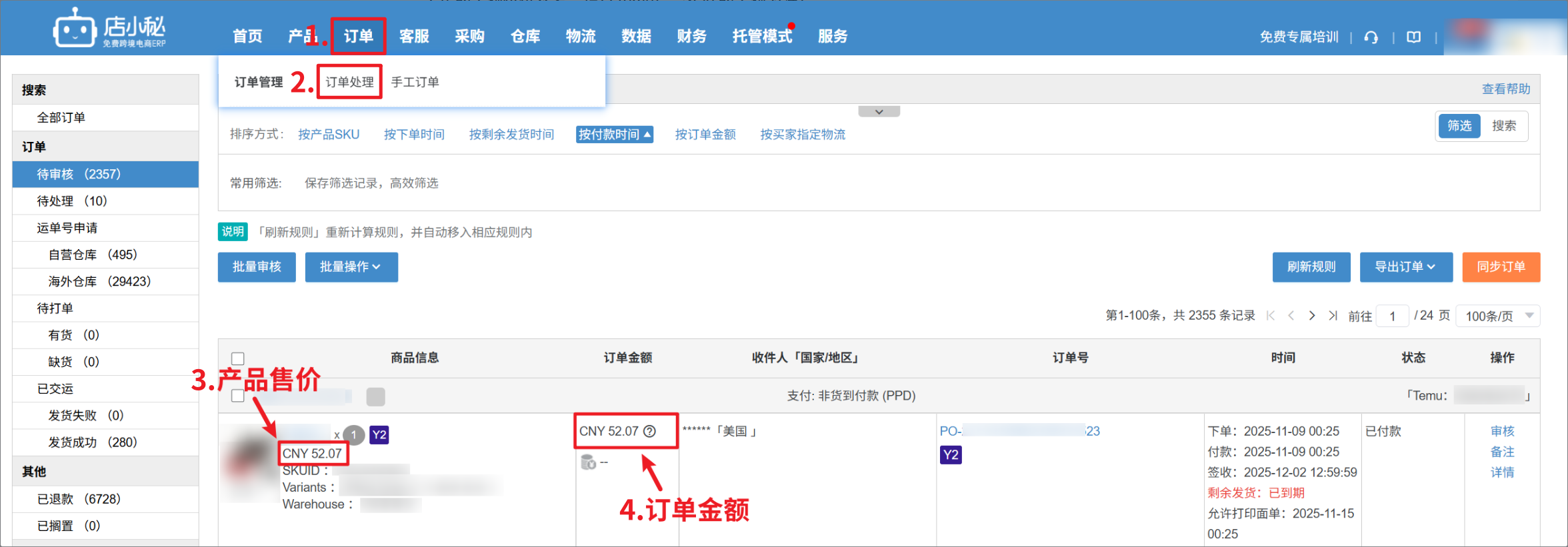The height and width of the screenshot is (547, 1568).
Task: Check the first order row checkbox
Action: 238,396
